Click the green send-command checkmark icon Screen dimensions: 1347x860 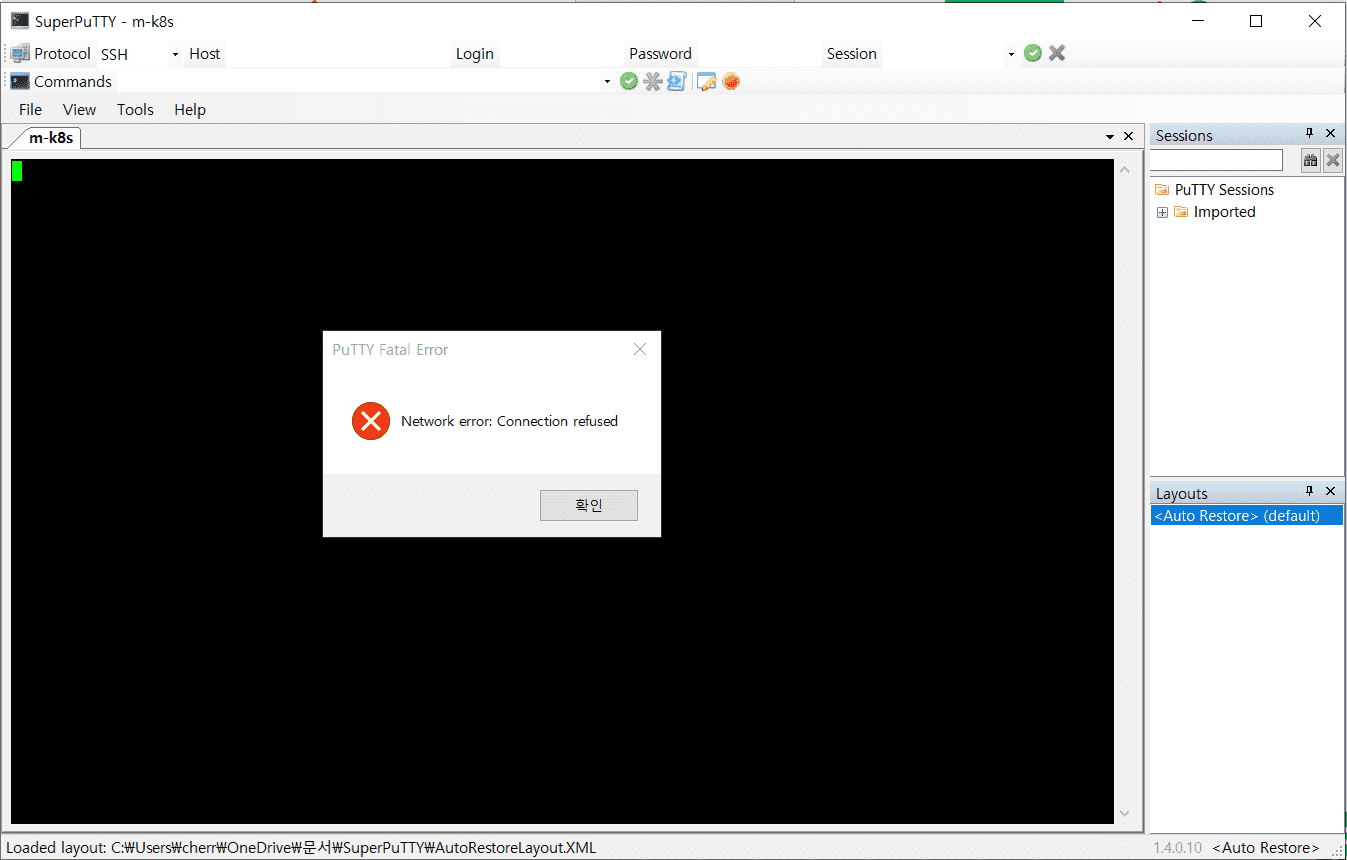coord(629,81)
